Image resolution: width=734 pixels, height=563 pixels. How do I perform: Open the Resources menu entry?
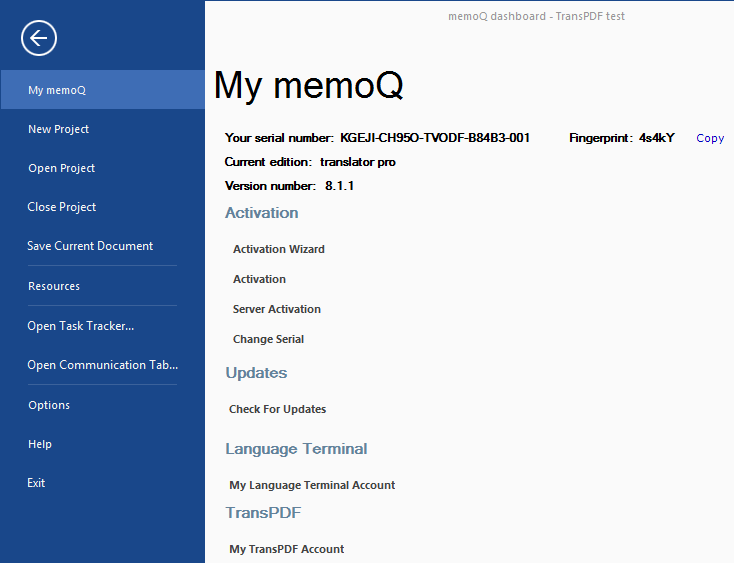click(x=54, y=286)
